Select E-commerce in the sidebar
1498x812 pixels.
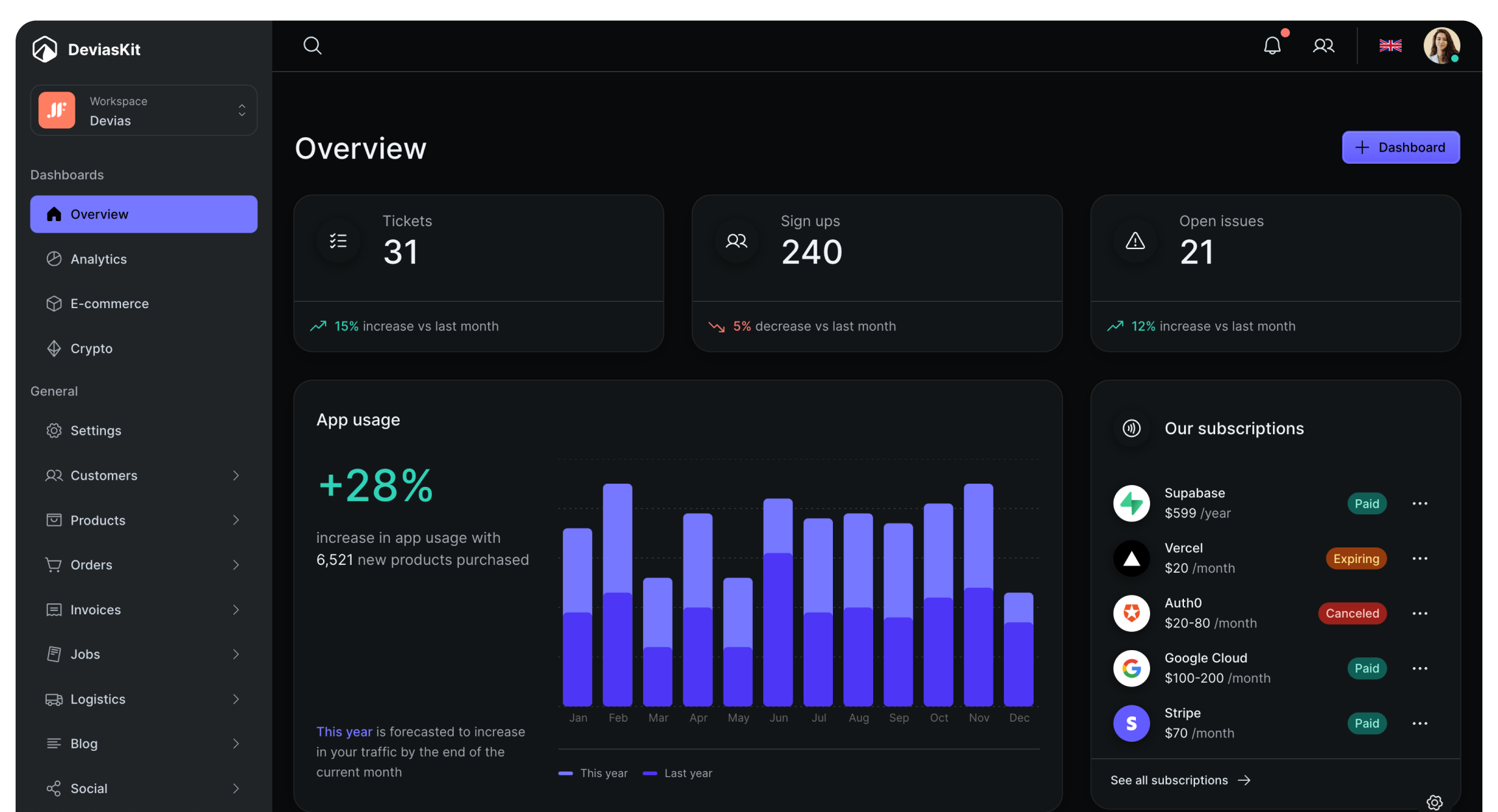pos(109,304)
